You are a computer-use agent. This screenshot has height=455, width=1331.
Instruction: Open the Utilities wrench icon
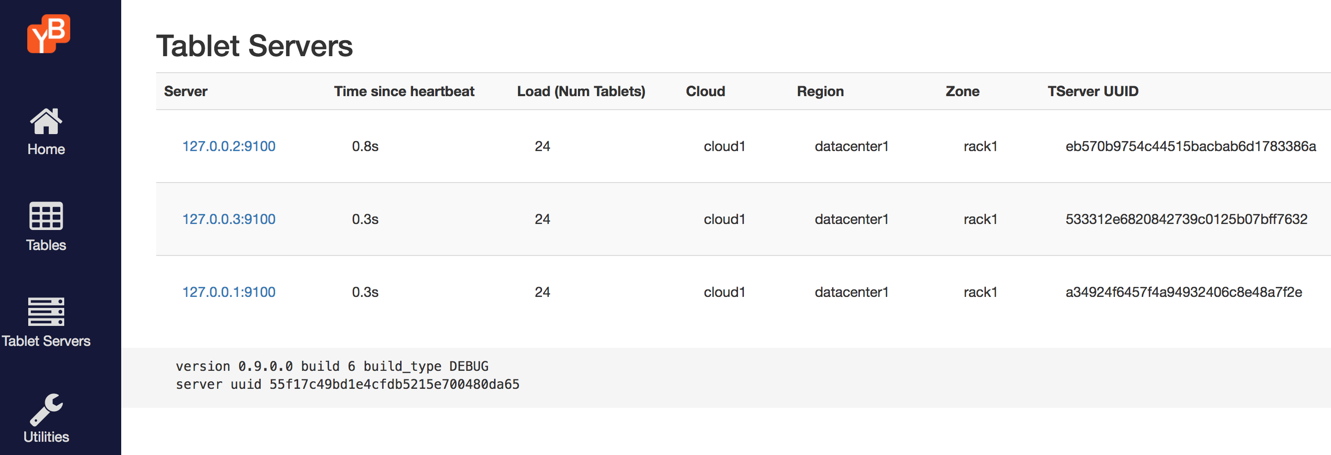point(46,409)
